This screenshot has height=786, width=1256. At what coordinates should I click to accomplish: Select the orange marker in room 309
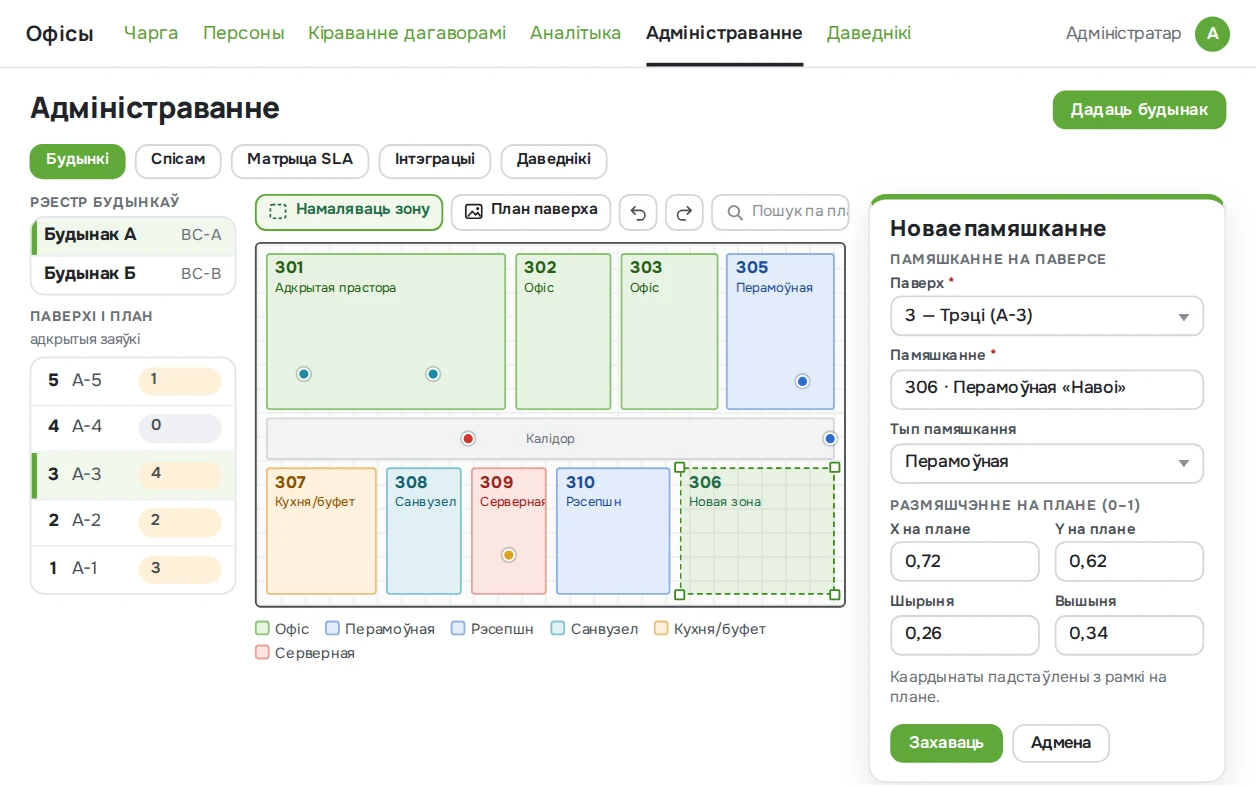click(x=509, y=555)
